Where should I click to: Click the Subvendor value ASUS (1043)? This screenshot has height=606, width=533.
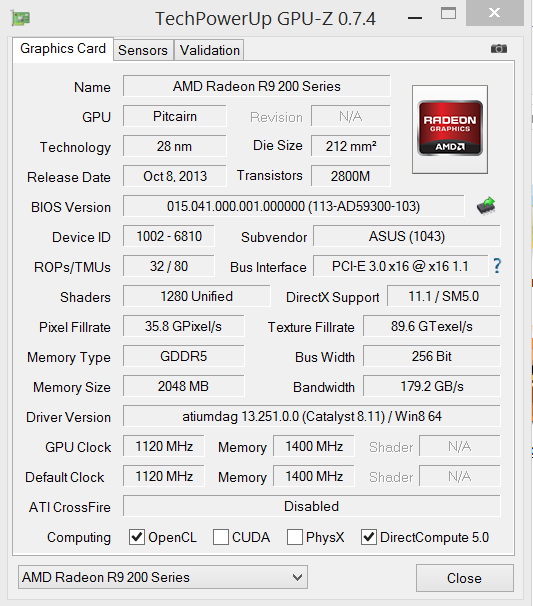tap(407, 236)
